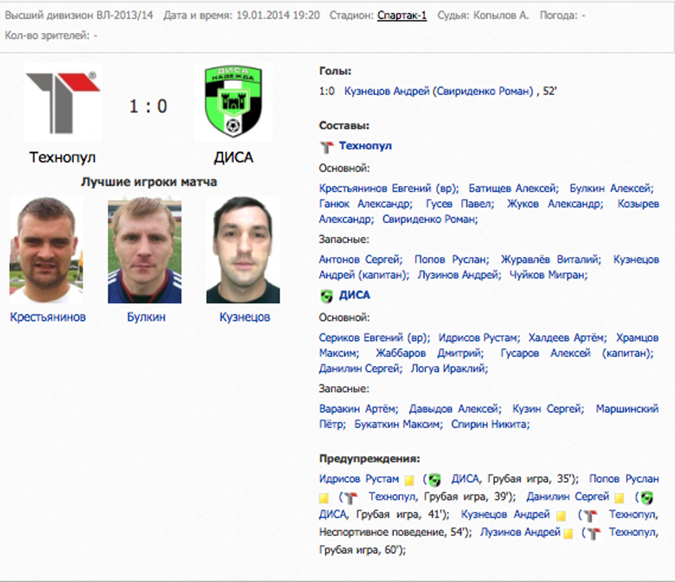This screenshot has width=675, height=582.
Task: Open Спирин Никита substitute link
Action: tap(490, 424)
